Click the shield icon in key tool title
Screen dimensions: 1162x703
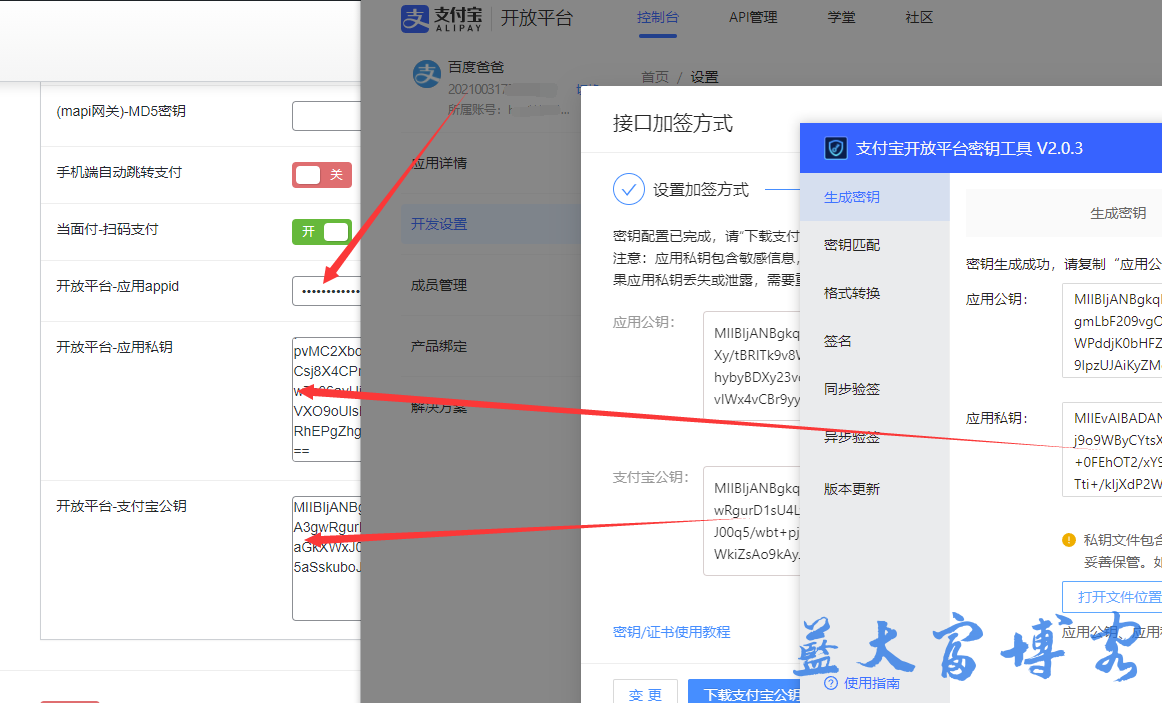coord(836,148)
